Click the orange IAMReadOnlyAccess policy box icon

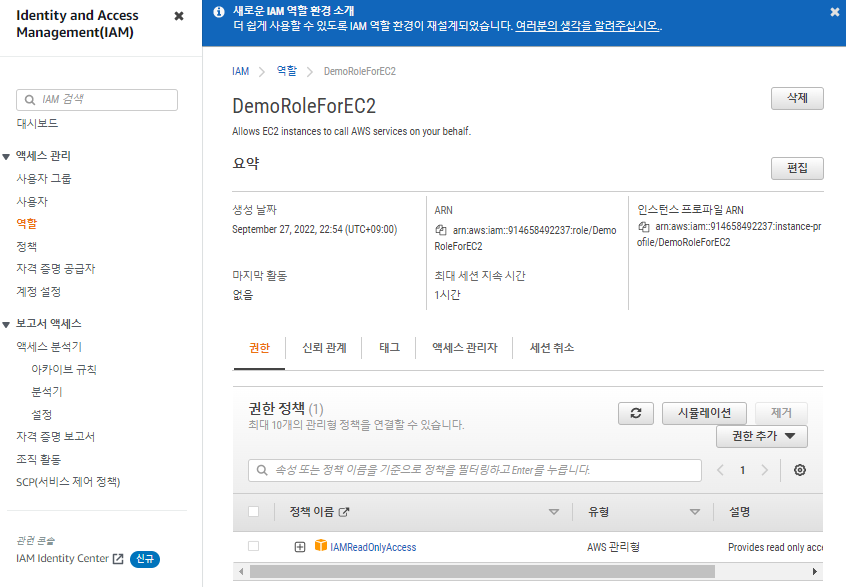coord(321,545)
